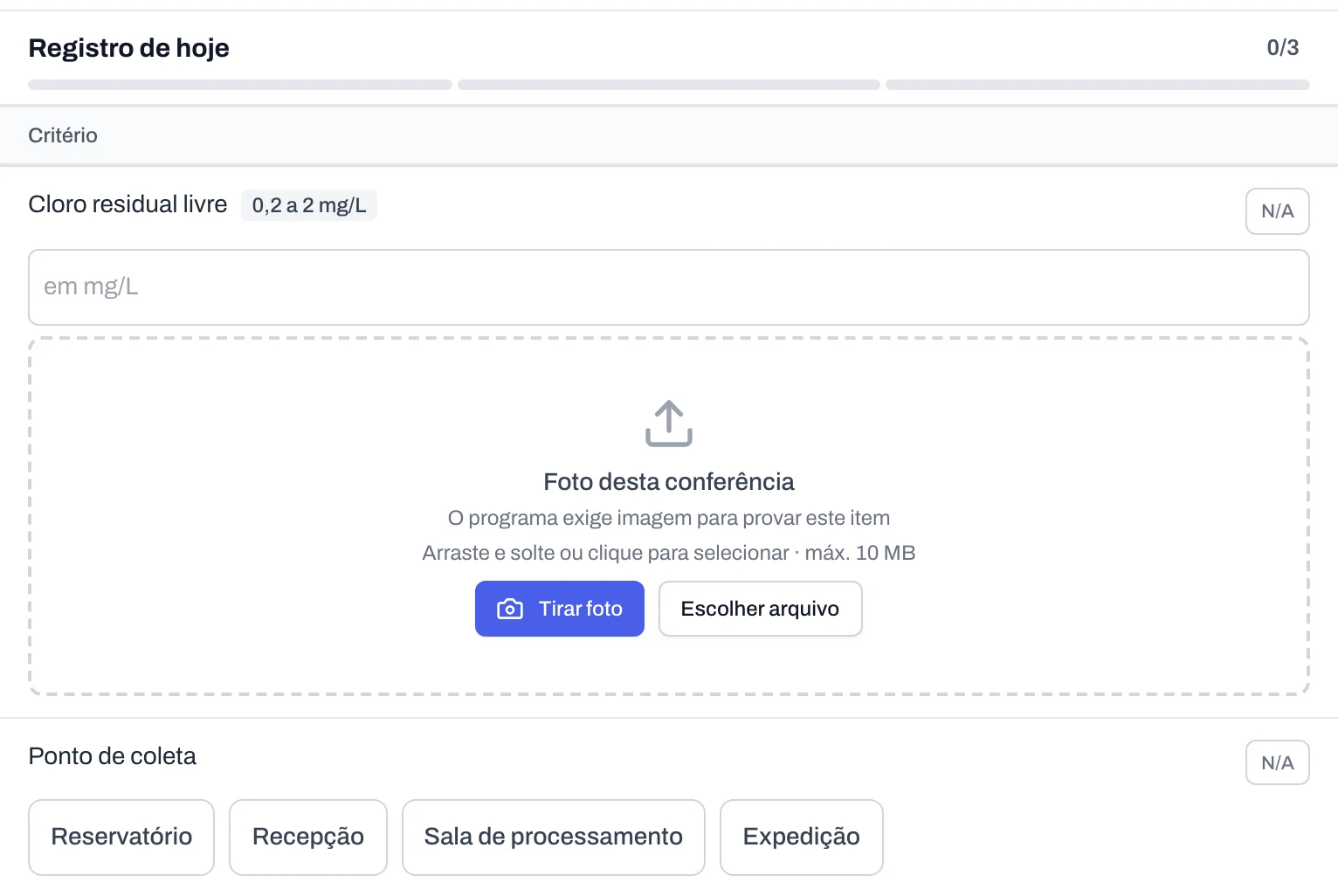Click Escolher arquivo button
1338x896 pixels.
tap(760, 609)
